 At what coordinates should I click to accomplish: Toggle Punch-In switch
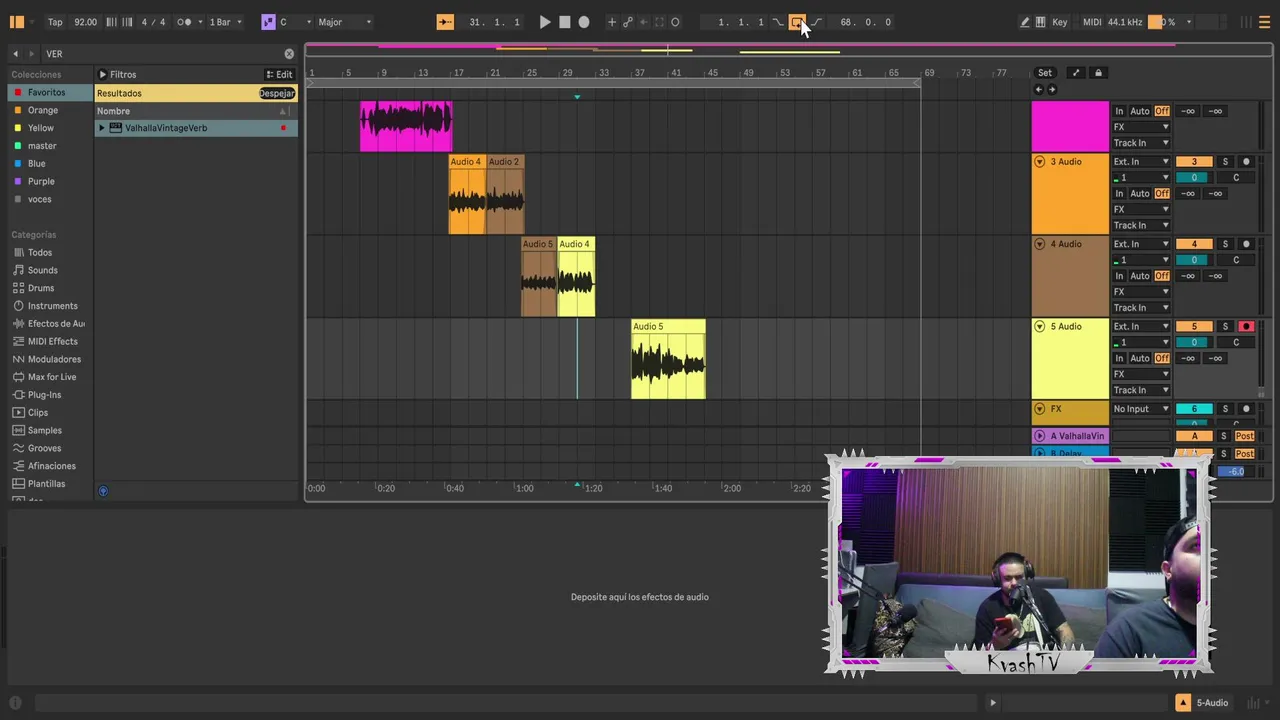[778, 22]
